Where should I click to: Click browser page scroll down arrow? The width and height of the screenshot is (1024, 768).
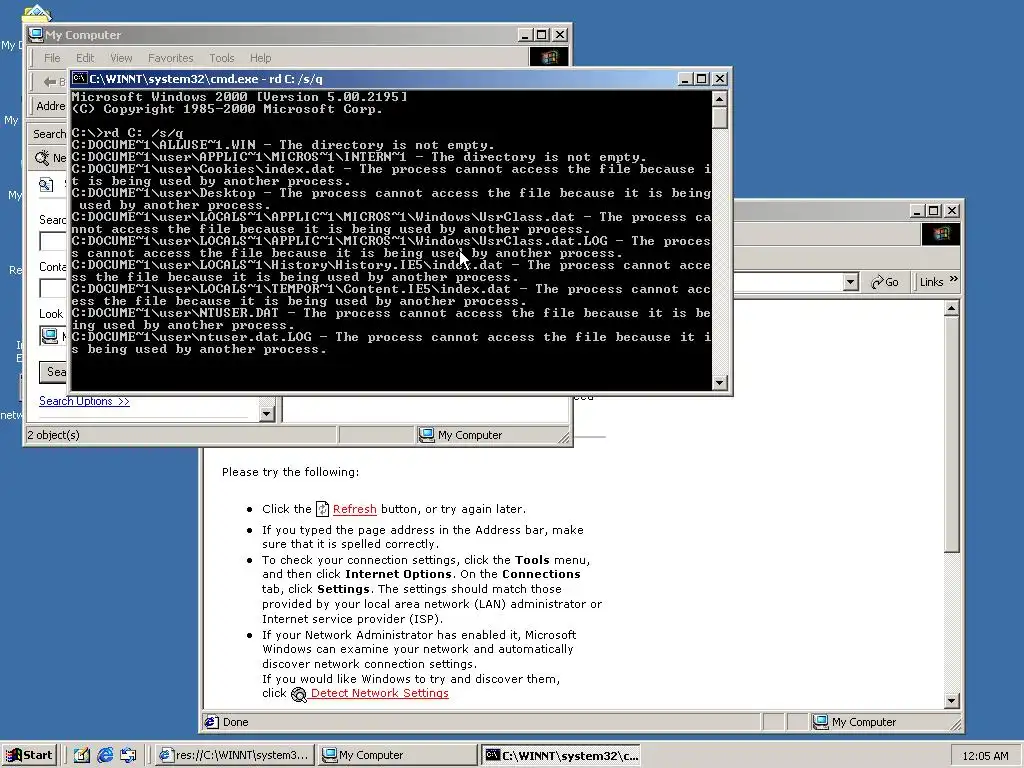952,701
